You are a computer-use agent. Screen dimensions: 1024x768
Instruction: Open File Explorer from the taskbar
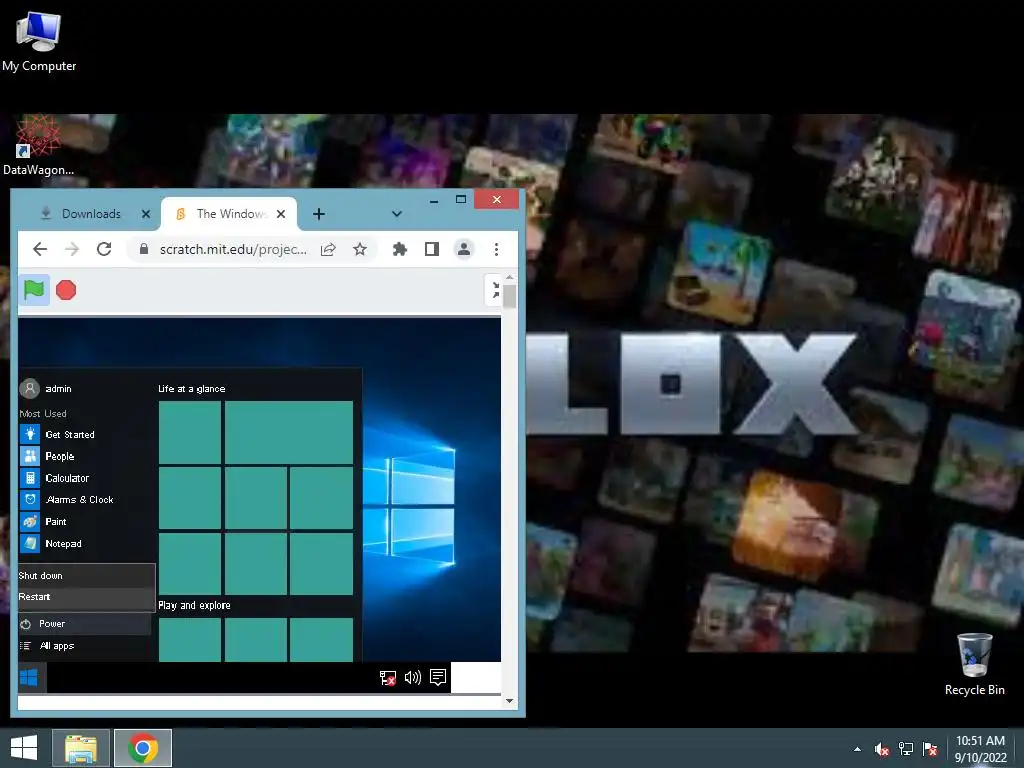coord(81,748)
